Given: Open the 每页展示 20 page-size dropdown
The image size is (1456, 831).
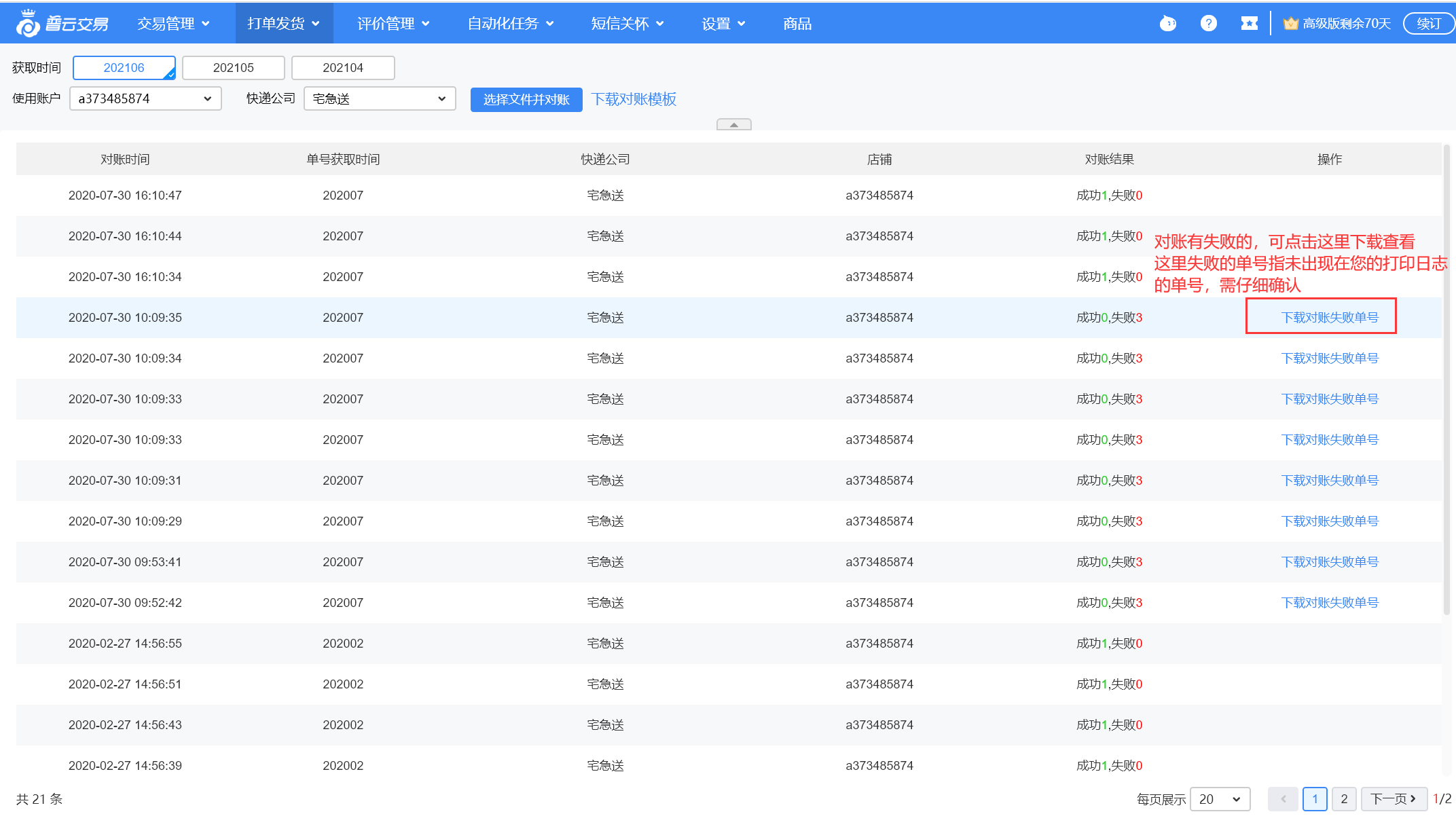Looking at the screenshot, I should [x=1220, y=799].
